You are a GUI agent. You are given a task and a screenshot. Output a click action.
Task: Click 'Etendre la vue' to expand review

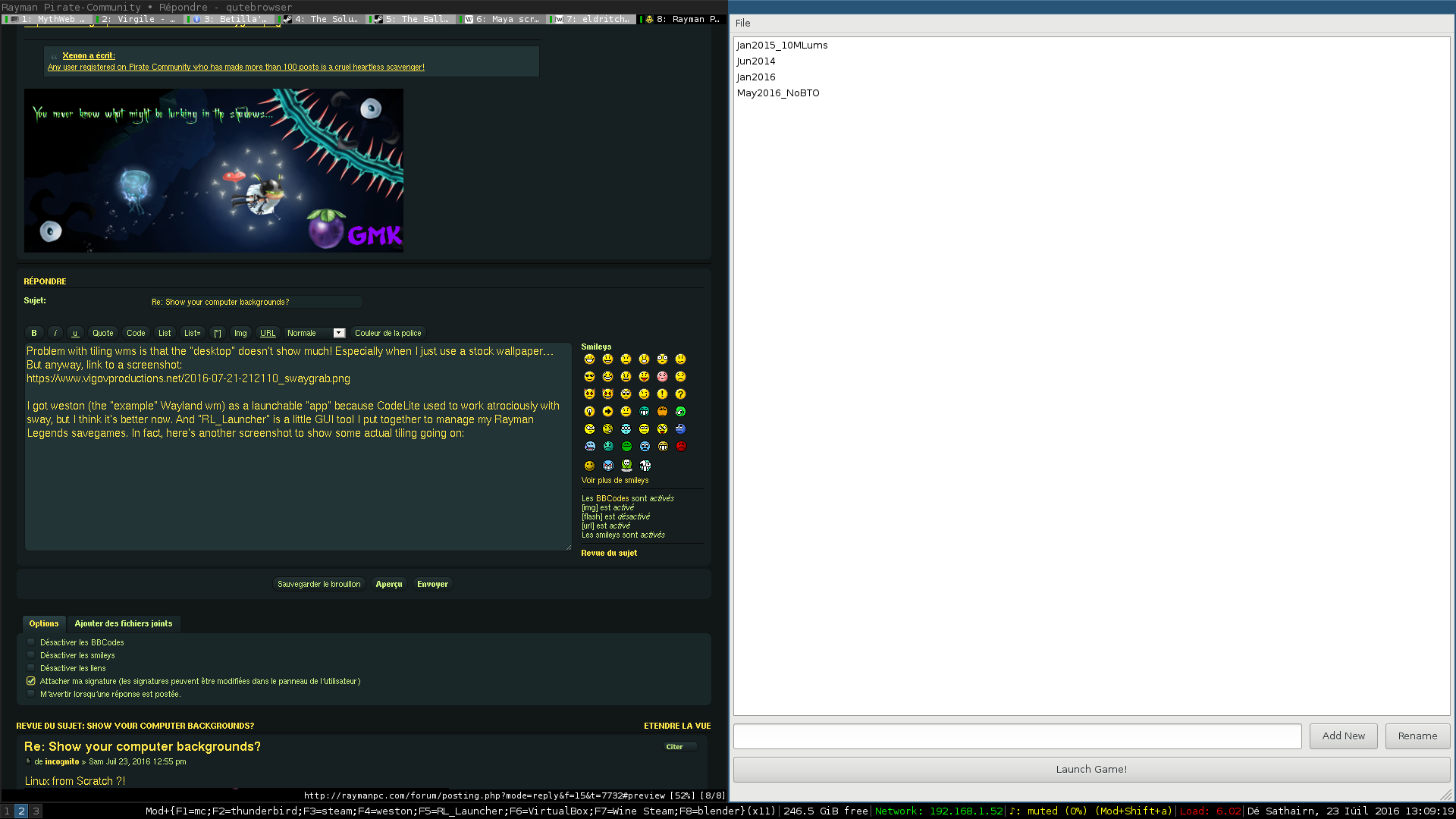point(676,726)
